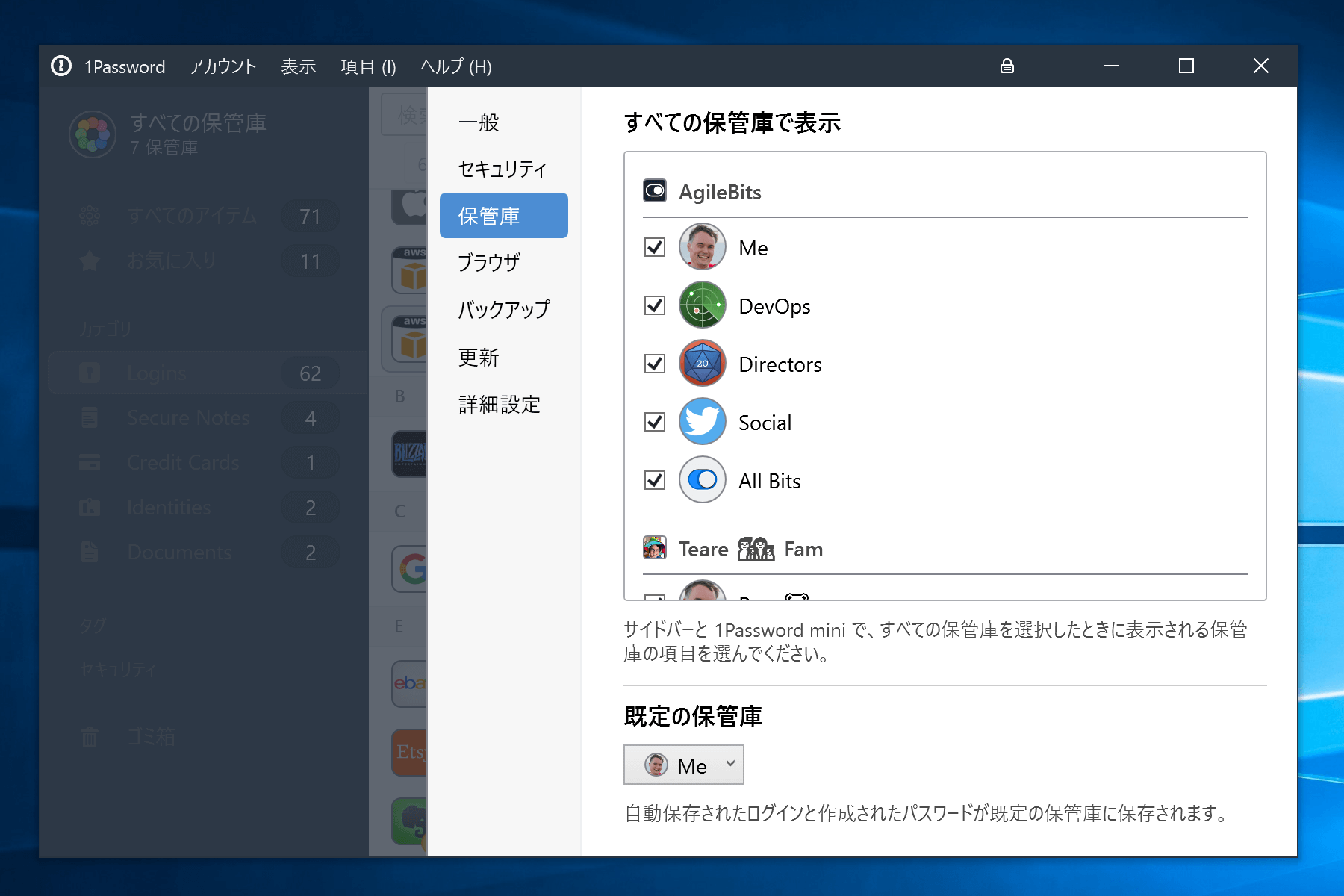Disable the Social vault checkbox
The height and width of the screenshot is (896, 1344).
tap(654, 422)
